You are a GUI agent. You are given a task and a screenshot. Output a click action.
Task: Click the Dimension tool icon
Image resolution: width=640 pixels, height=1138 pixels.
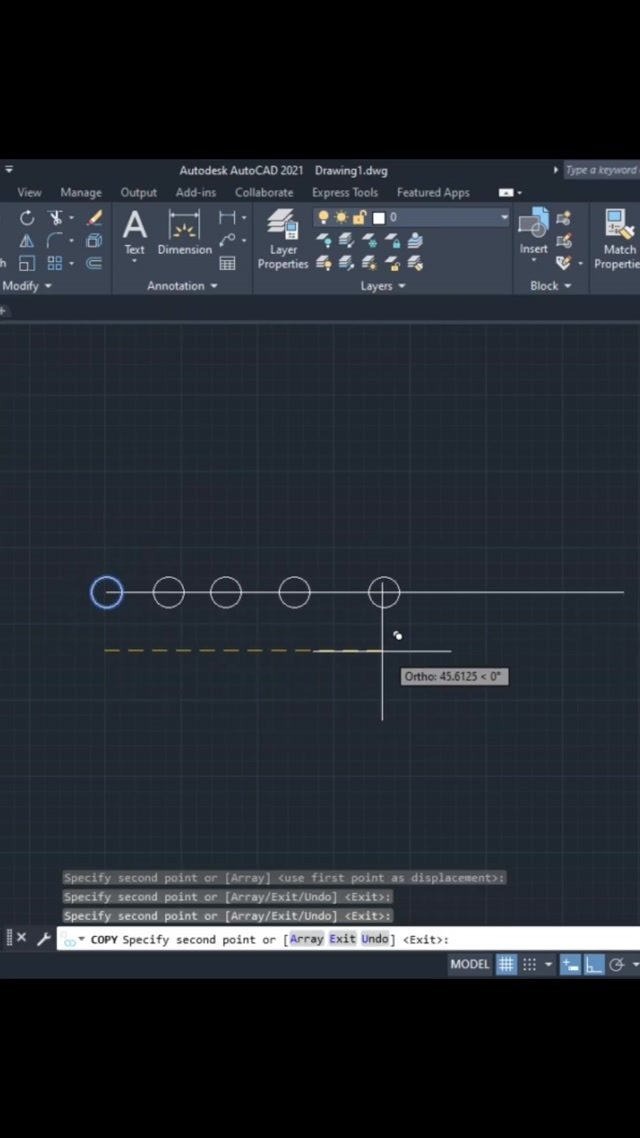(184, 232)
